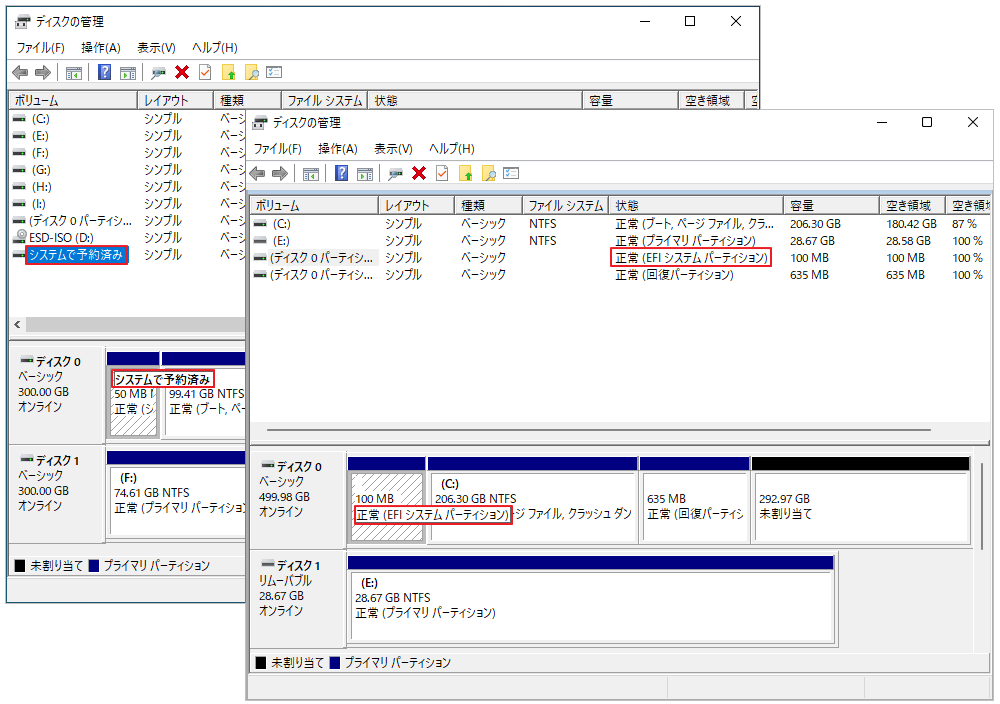This screenshot has height=704, width=1000.
Task: Sort by レイアウト column in front window
Action: pos(416,205)
